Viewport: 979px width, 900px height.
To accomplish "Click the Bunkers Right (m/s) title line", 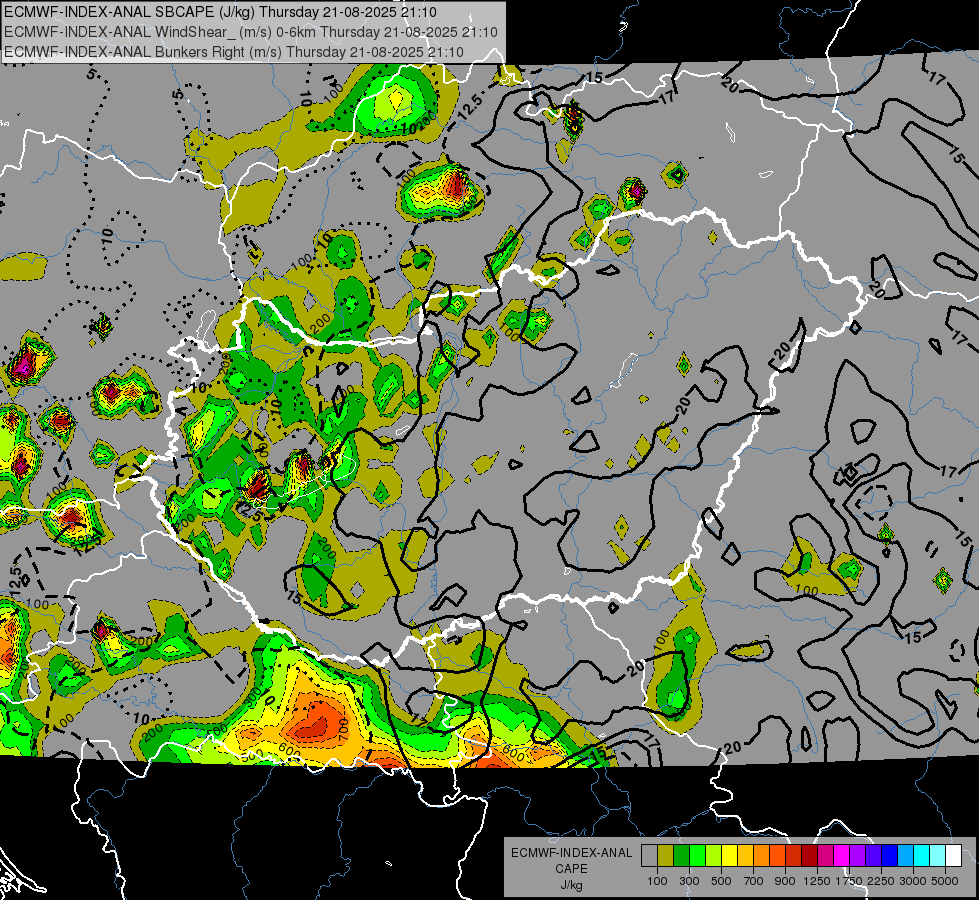I will coord(234,52).
